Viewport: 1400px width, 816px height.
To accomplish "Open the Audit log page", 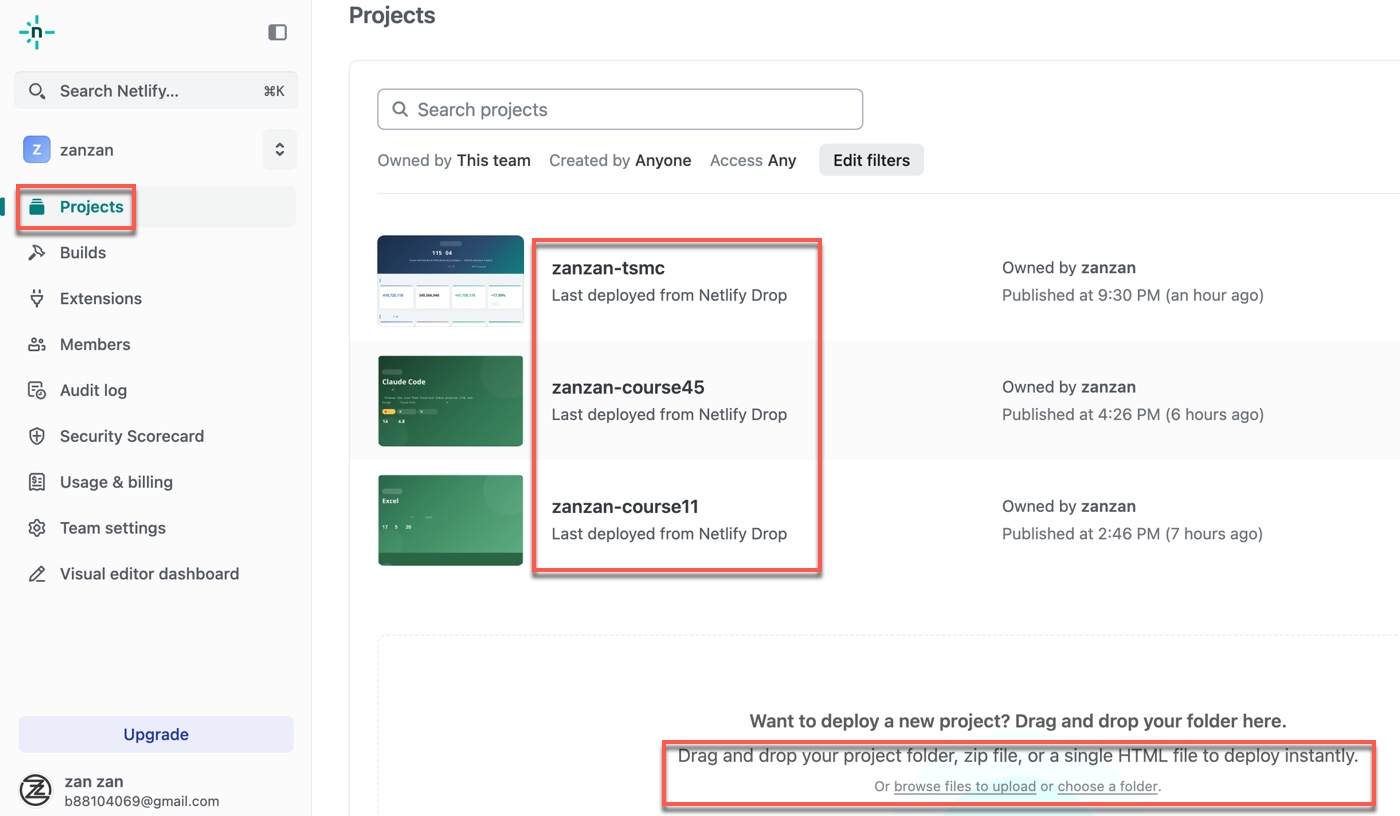I will (x=155, y=391).
